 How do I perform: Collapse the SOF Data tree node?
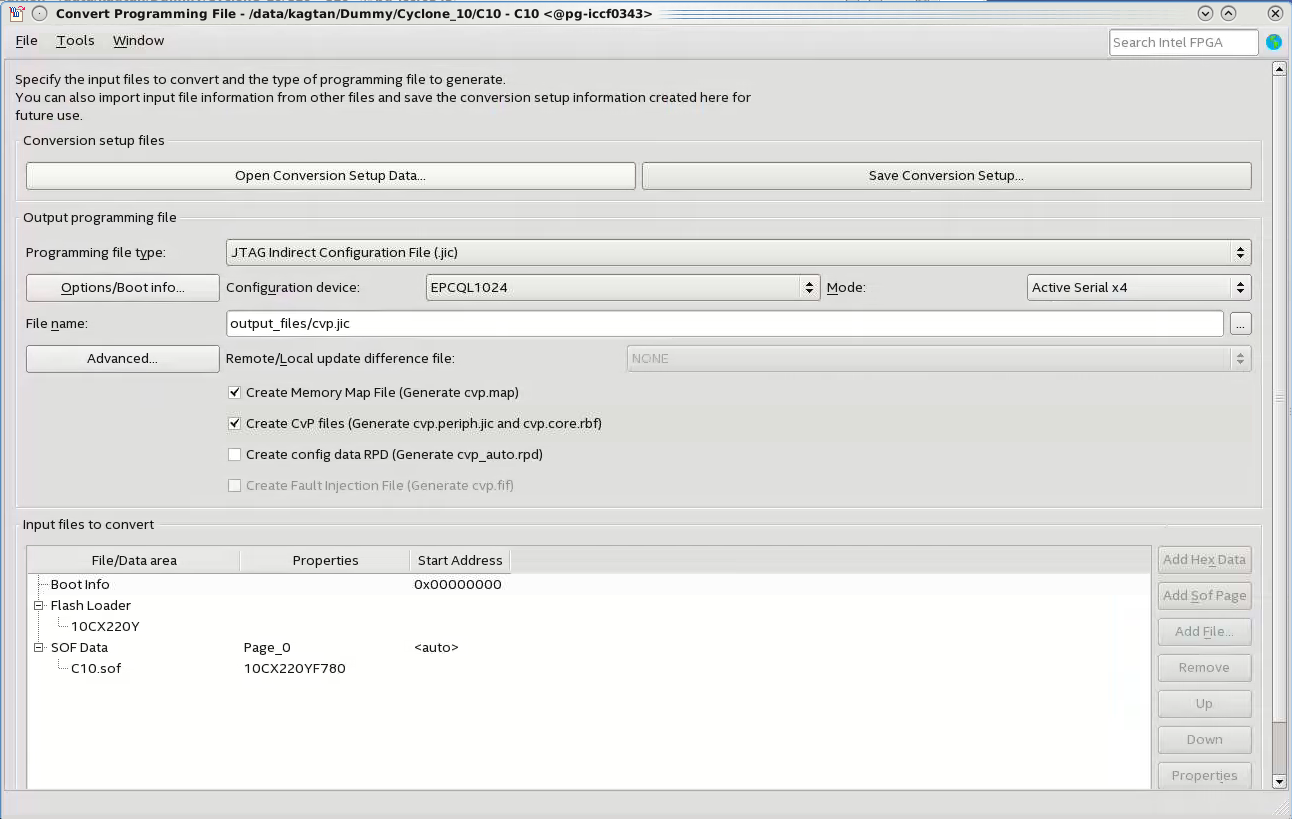[x=39, y=648]
